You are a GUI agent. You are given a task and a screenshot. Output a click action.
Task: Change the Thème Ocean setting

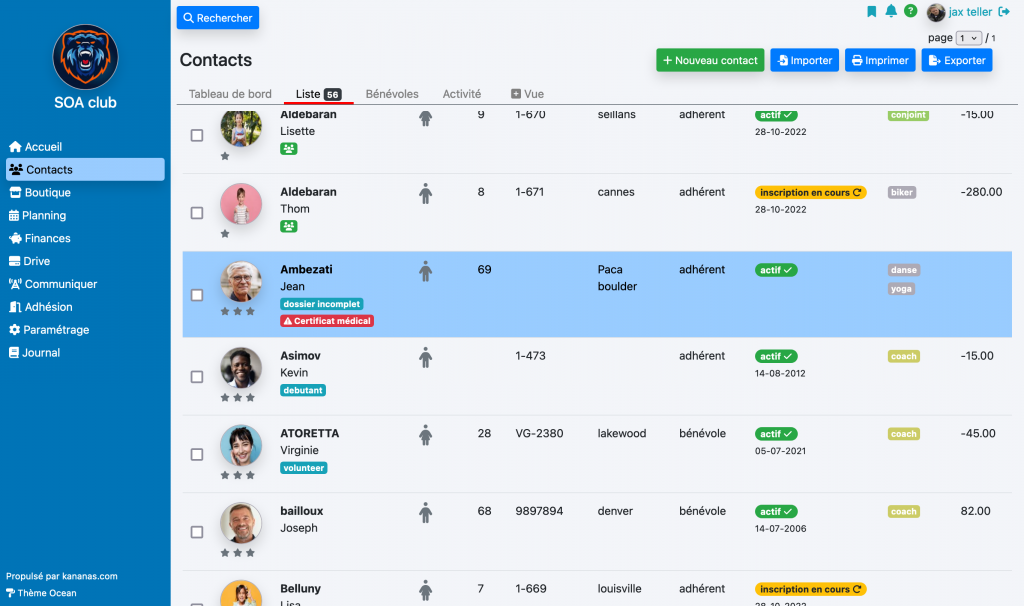[41, 593]
